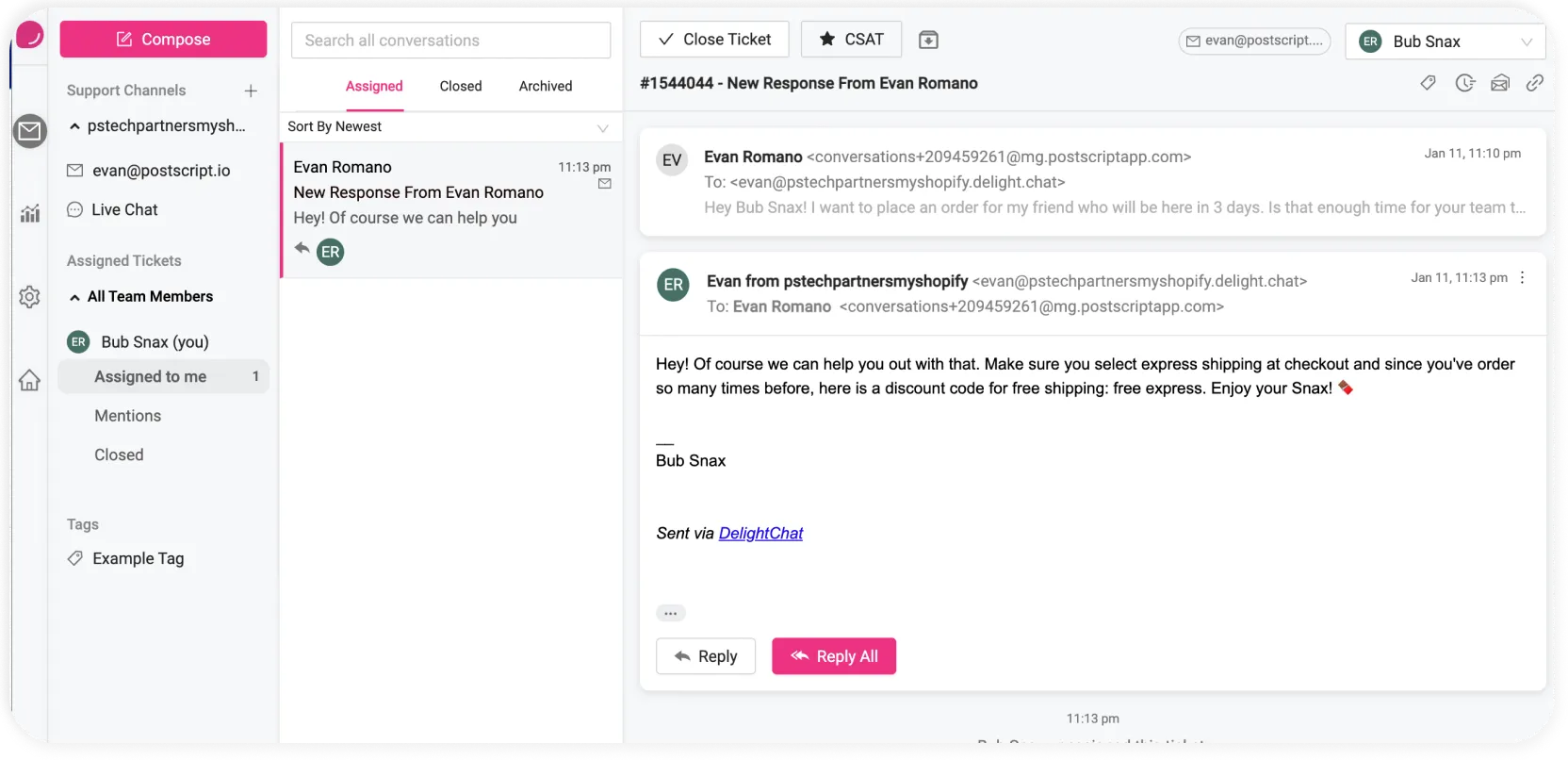Screen dimensions: 1568x760
Task: Click the ER avatar in conversation list item
Action: [x=330, y=252]
